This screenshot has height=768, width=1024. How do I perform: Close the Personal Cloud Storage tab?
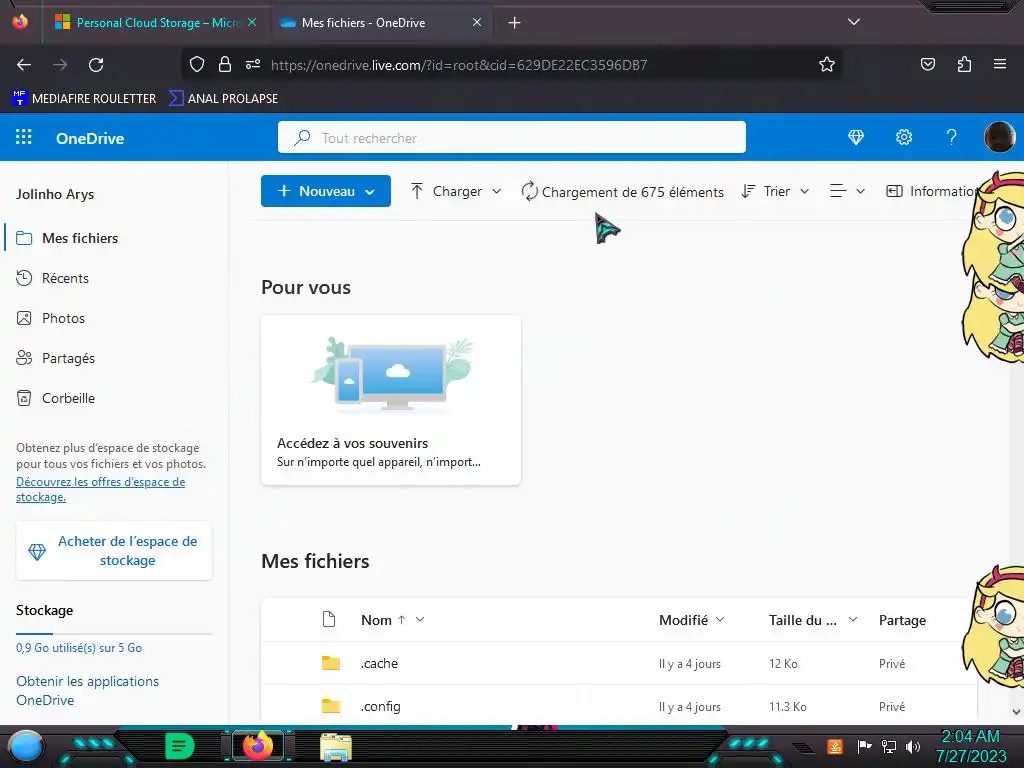coord(252,22)
